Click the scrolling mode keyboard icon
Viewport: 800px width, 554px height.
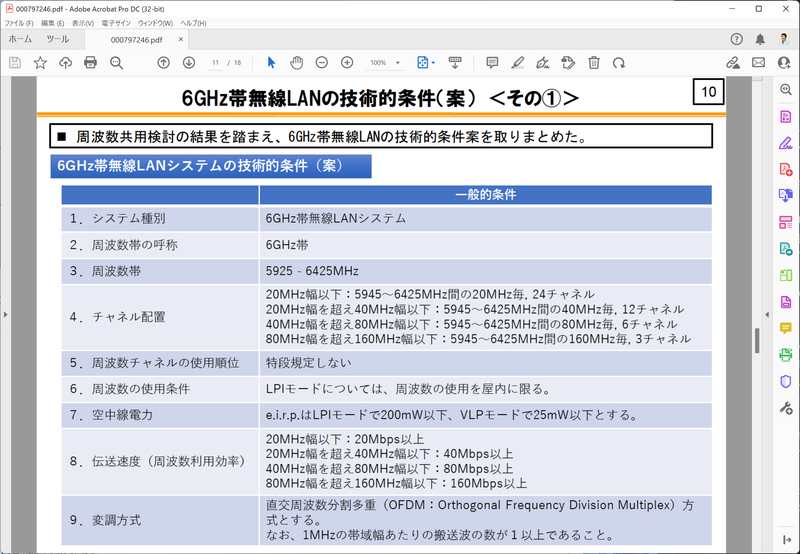point(455,63)
